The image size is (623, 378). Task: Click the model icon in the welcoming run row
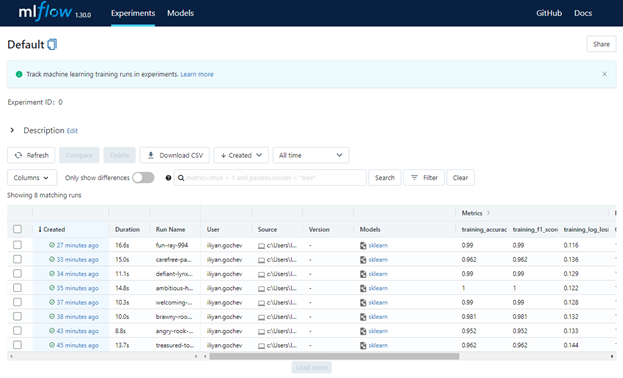click(x=363, y=303)
